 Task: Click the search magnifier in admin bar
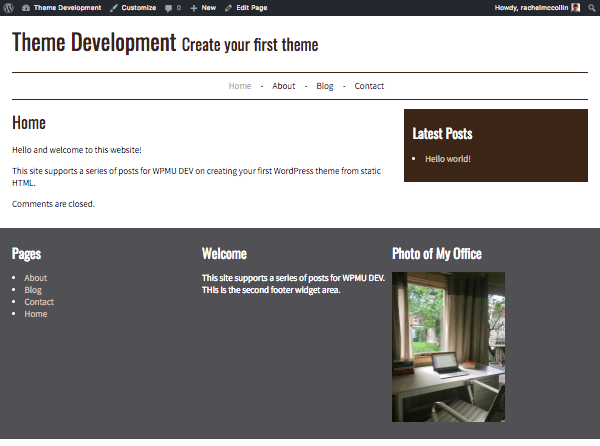pyautogui.click(x=592, y=8)
